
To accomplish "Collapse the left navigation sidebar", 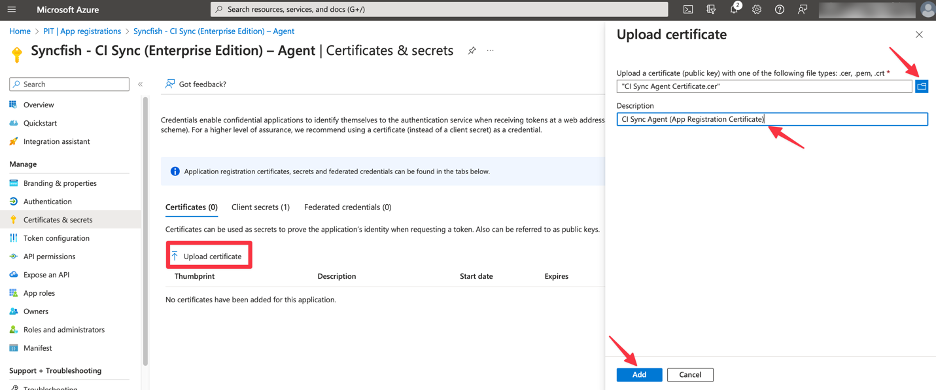I will pos(140,84).
